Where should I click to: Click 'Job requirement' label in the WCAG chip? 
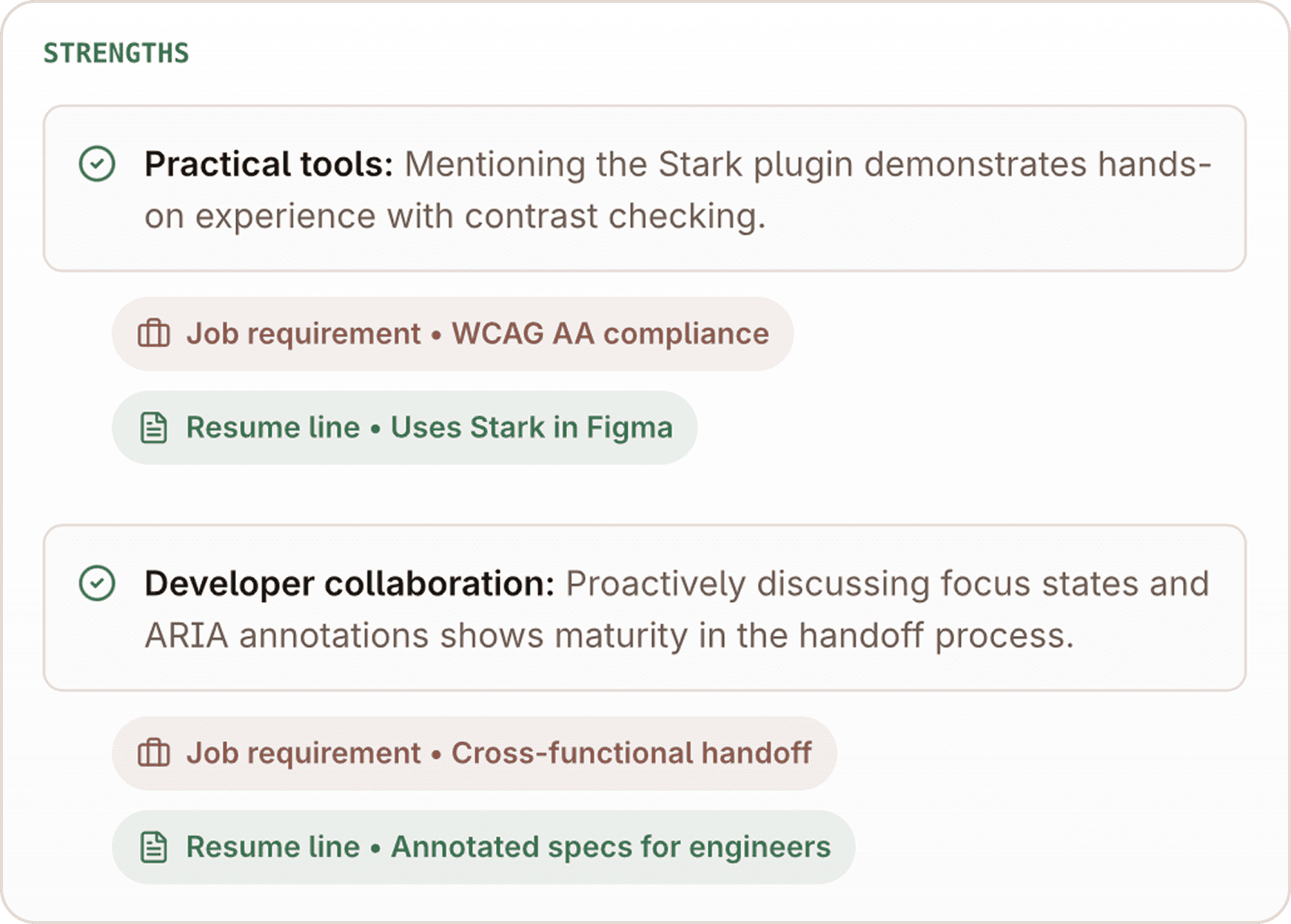(x=303, y=334)
